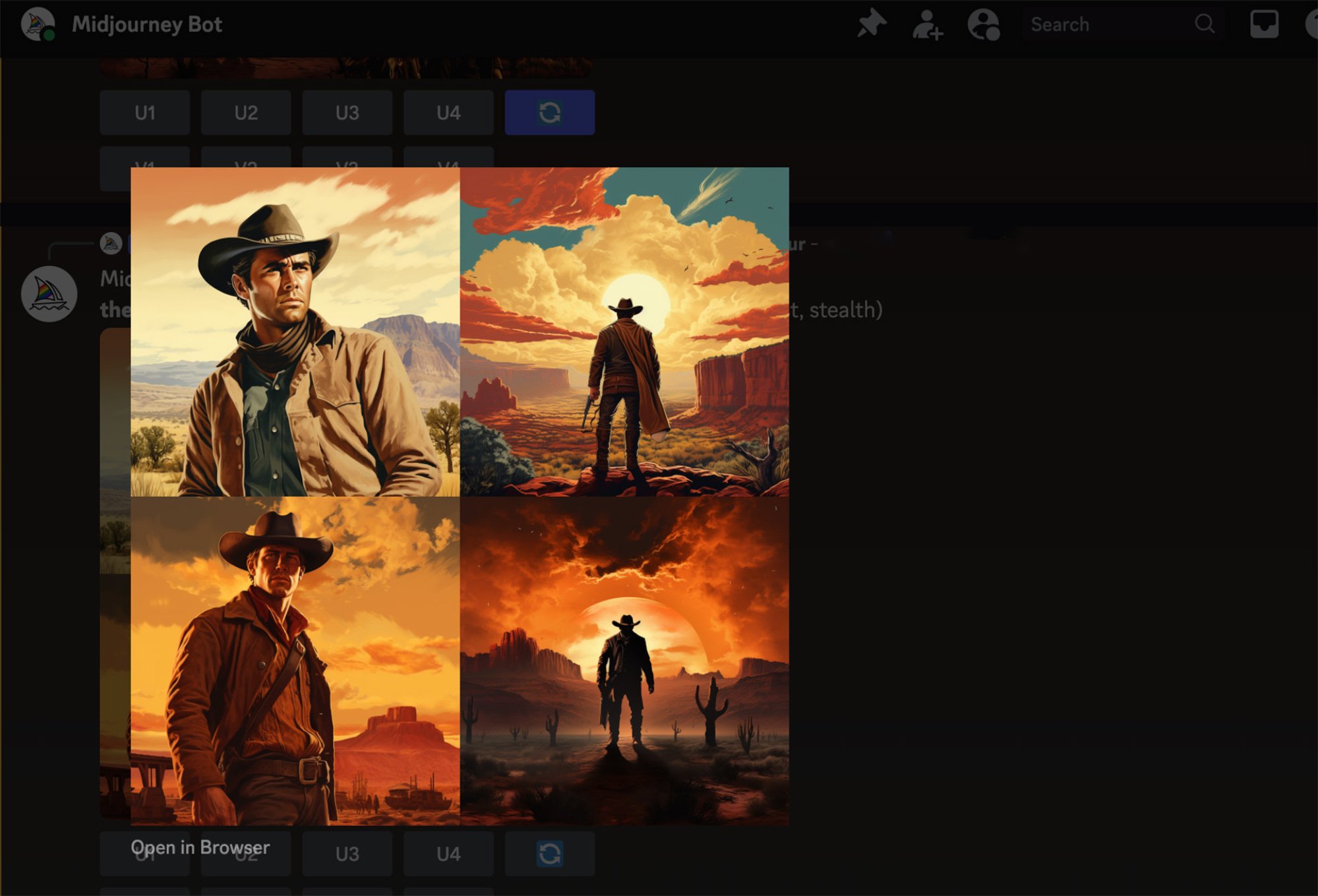This screenshot has width=1318, height=896.
Task: Click the lower U3 button below the image grid
Action: tap(347, 854)
